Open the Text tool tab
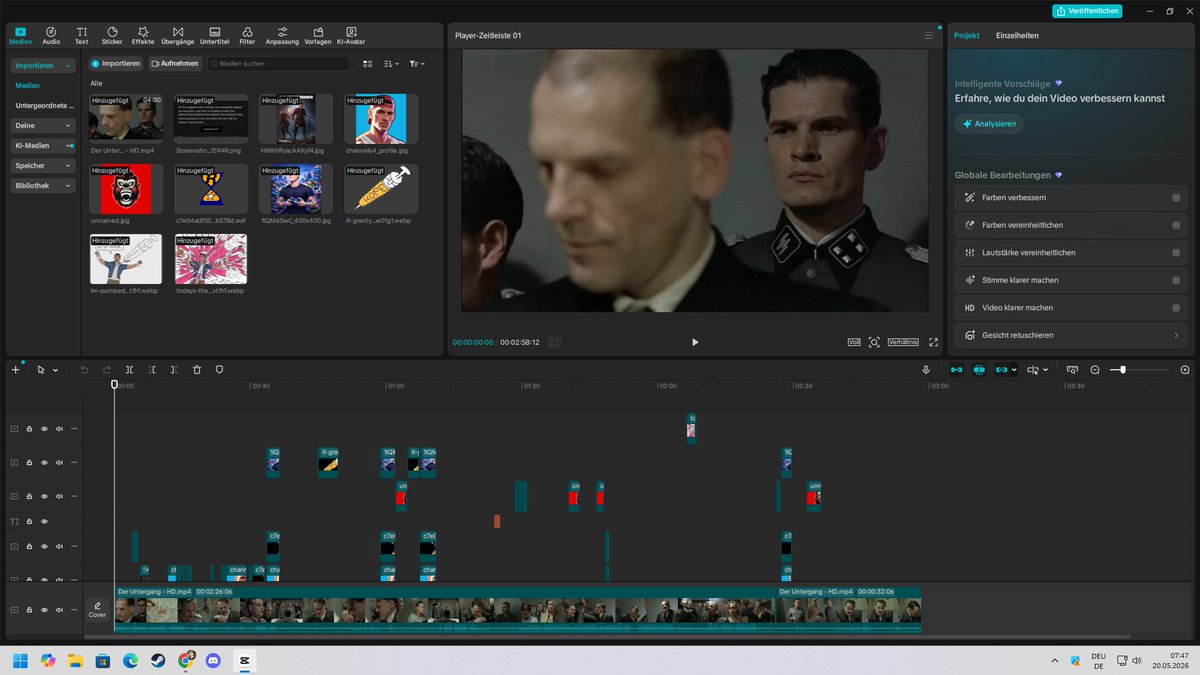 (x=81, y=35)
